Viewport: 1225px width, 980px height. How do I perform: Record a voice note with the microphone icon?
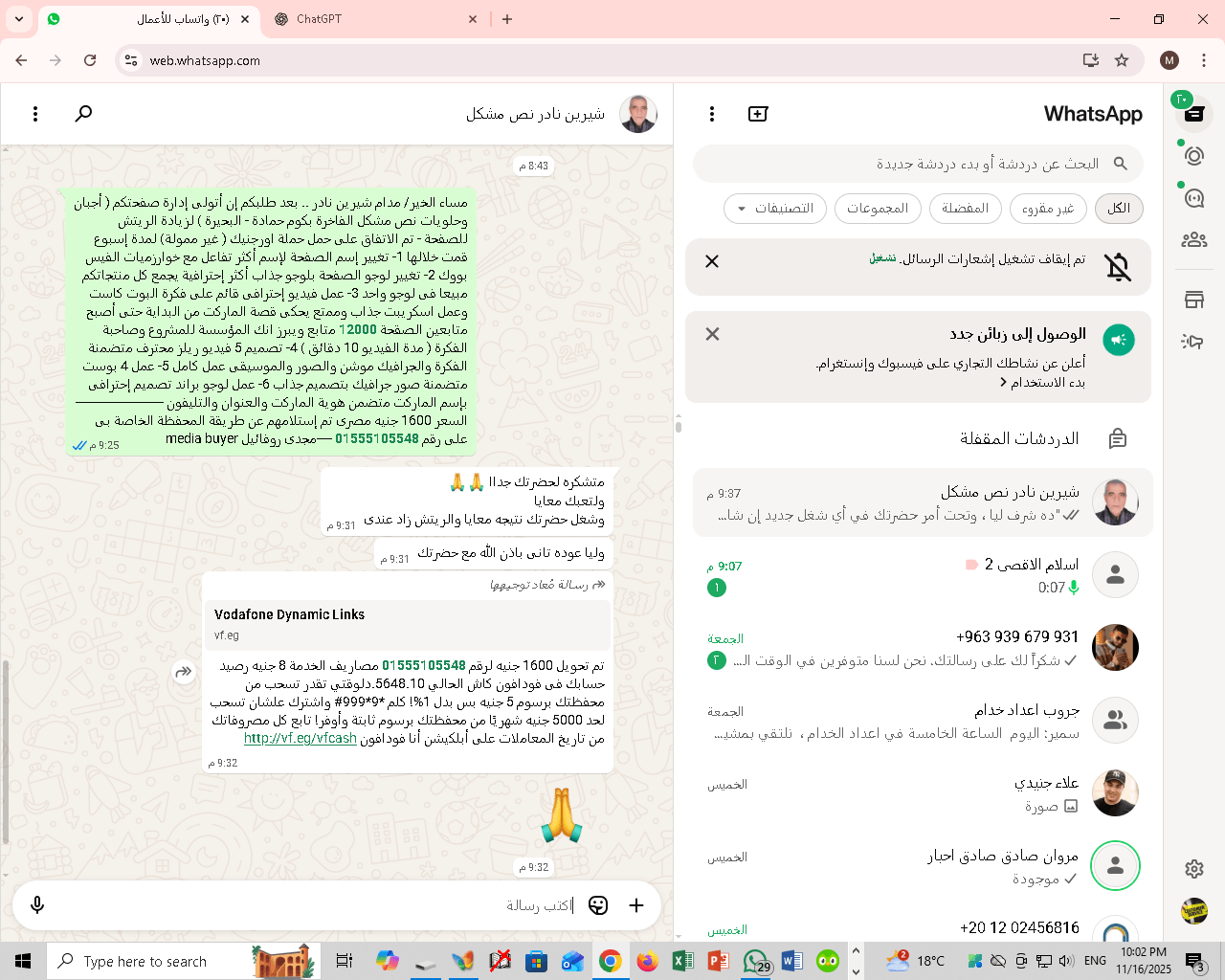pyautogui.click(x=36, y=904)
